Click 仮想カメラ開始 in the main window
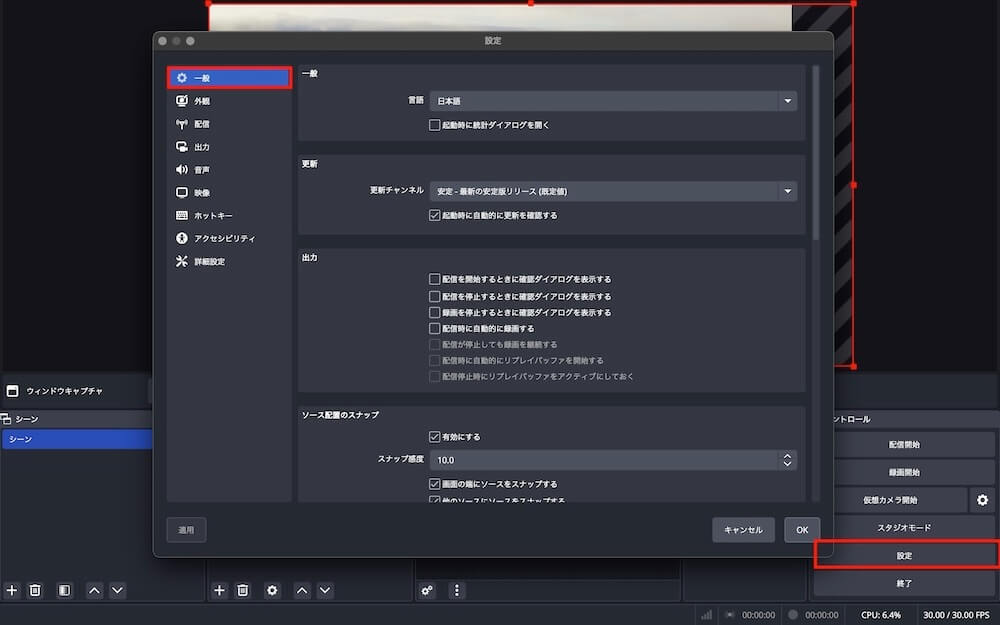Viewport: 1000px width, 625px height. [x=890, y=500]
